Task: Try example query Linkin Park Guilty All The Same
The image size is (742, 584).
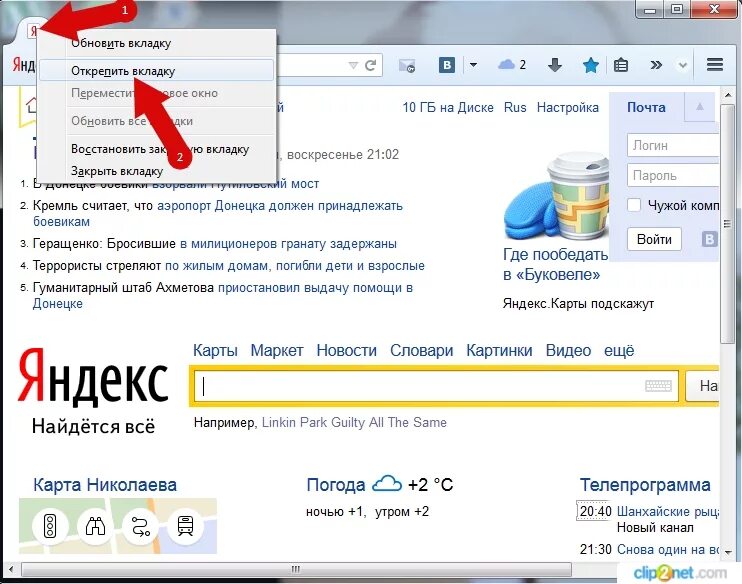Action: [x=354, y=422]
